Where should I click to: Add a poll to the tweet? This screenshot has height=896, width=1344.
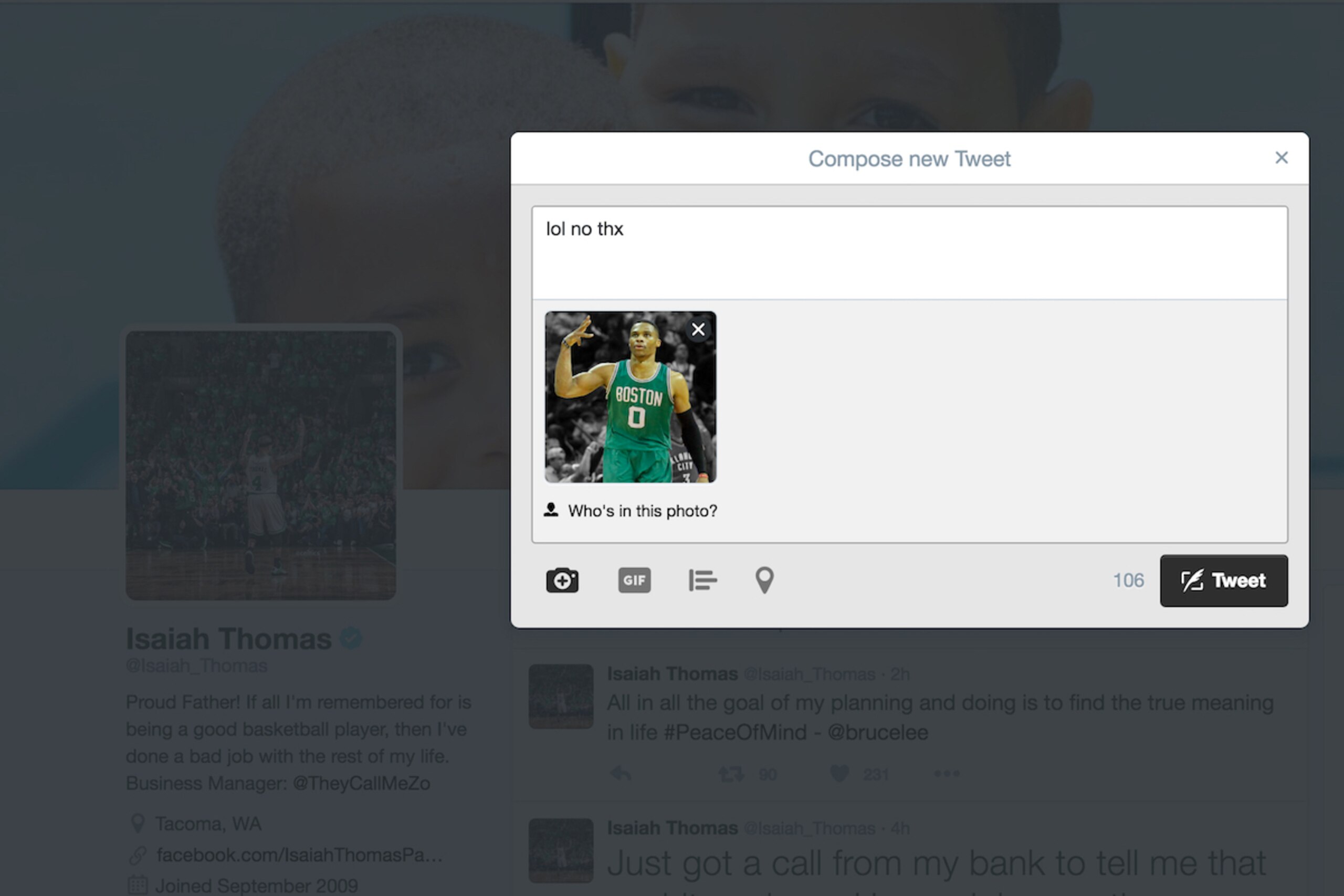pyautogui.click(x=702, y=580)
